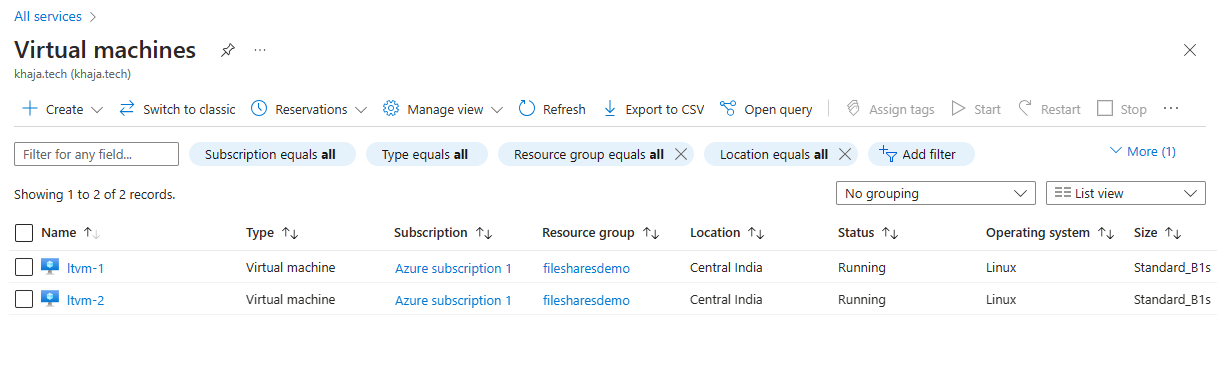Sort by the Subscription column
This screenshot has height=389, width=1217.
click(443, 233)
